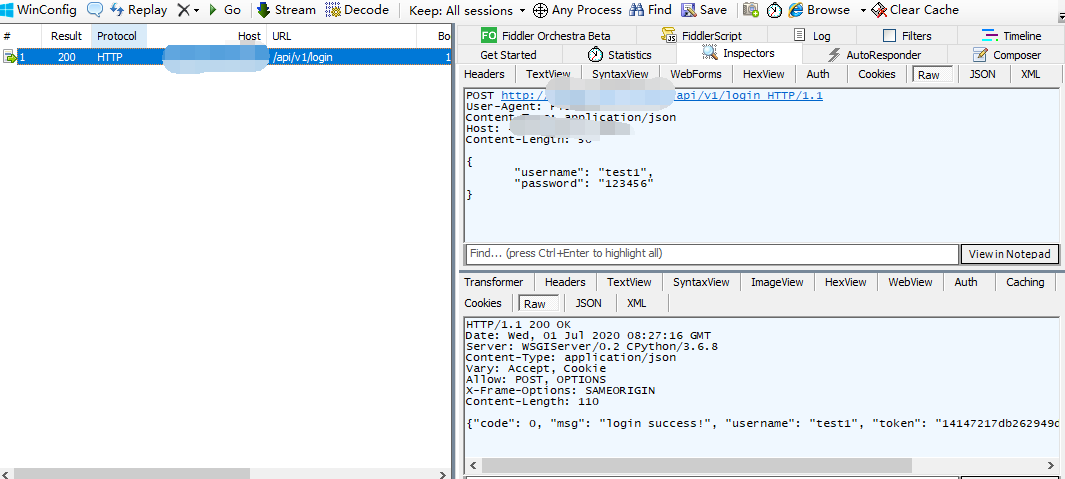
Task: Replay the selected session
Action: tap(137, 10)
